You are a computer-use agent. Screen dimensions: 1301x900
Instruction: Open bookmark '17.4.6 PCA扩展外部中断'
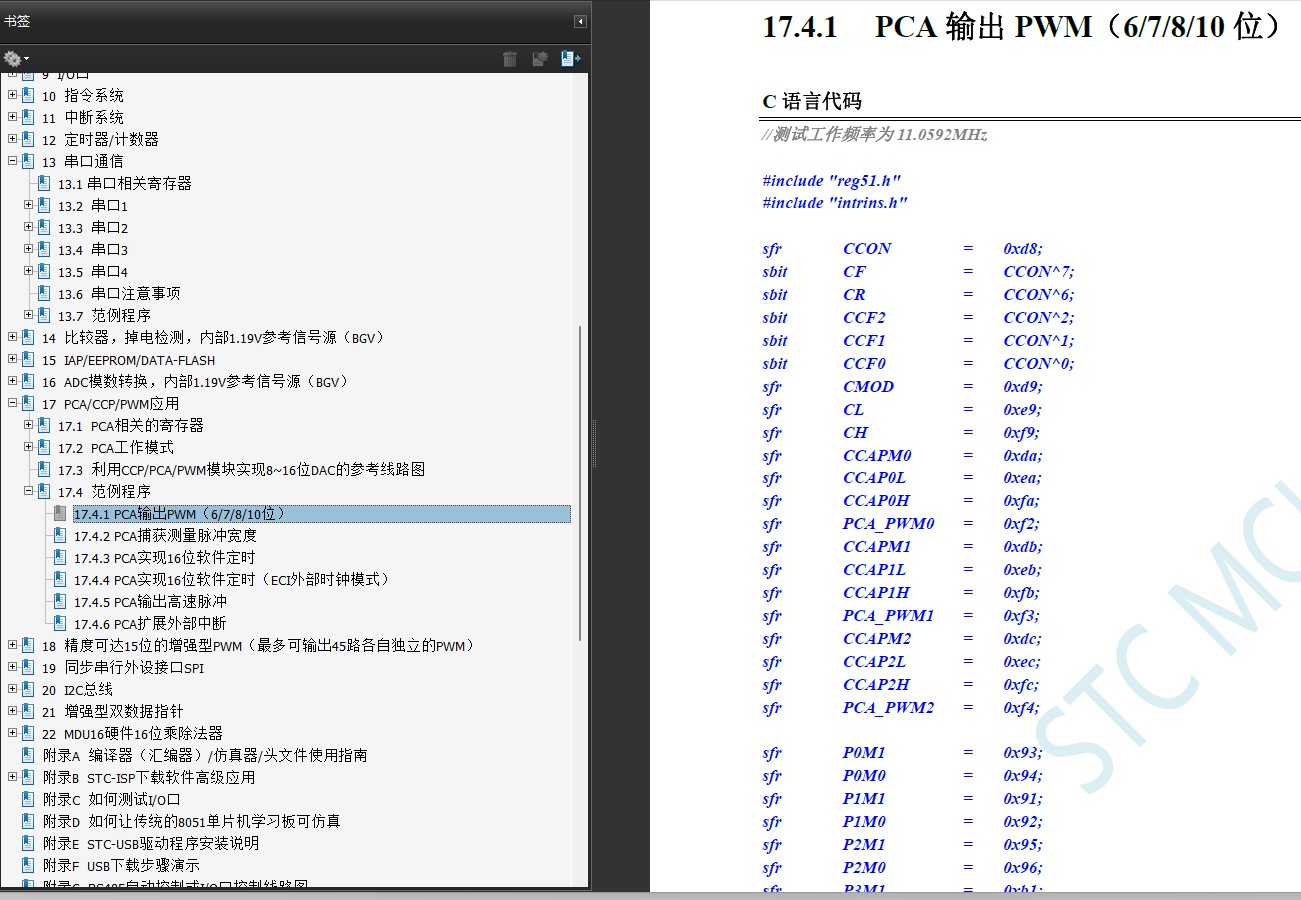click(x=150, y=624)
